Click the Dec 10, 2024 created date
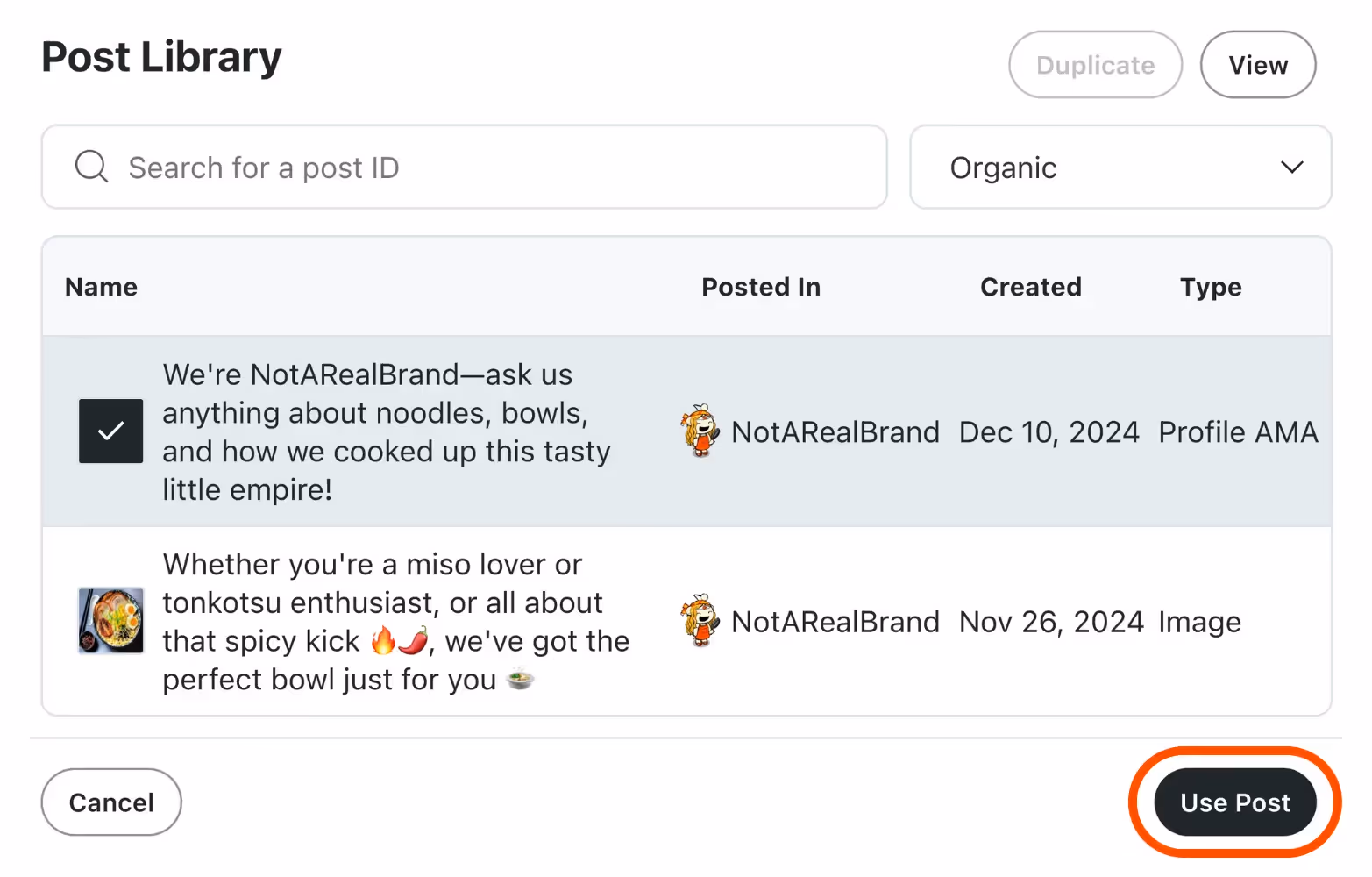Viewport: 1372px width, 877px height. pyautogui.click(x=1049, y=431)
